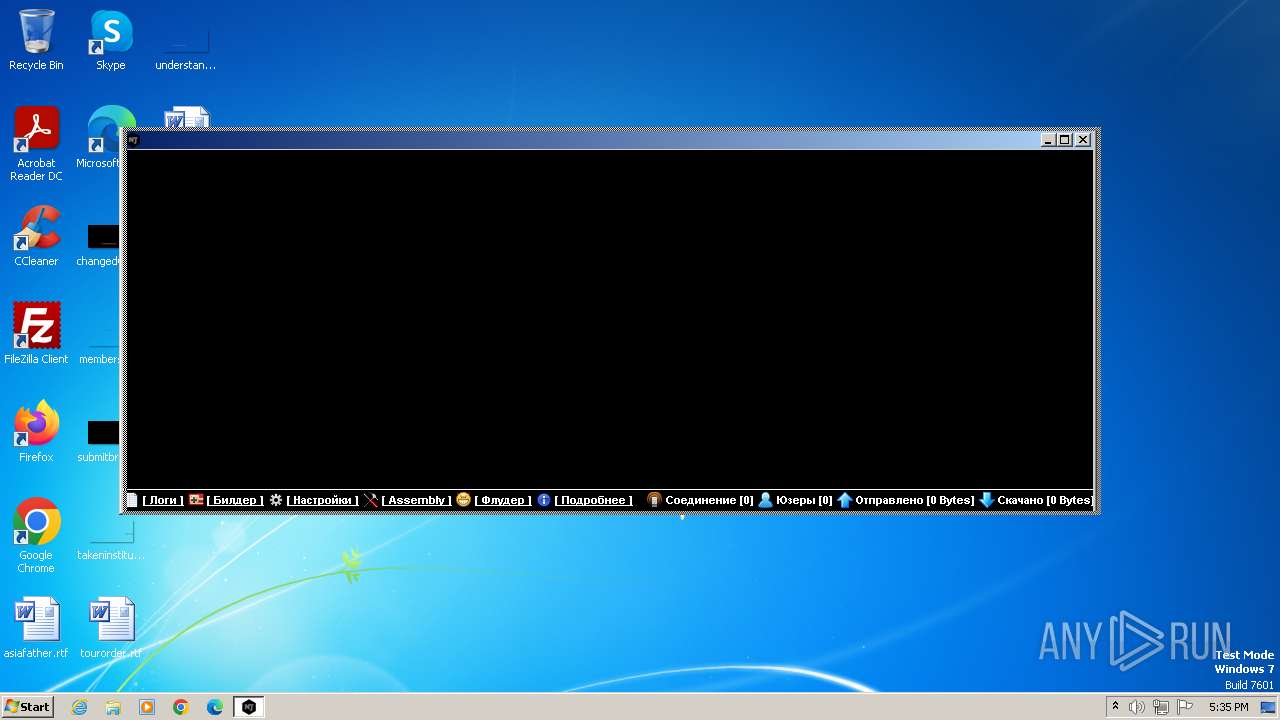Click the Юзеры user icon
Viewport: 1280px width, 720px height.
pos(766,500)
